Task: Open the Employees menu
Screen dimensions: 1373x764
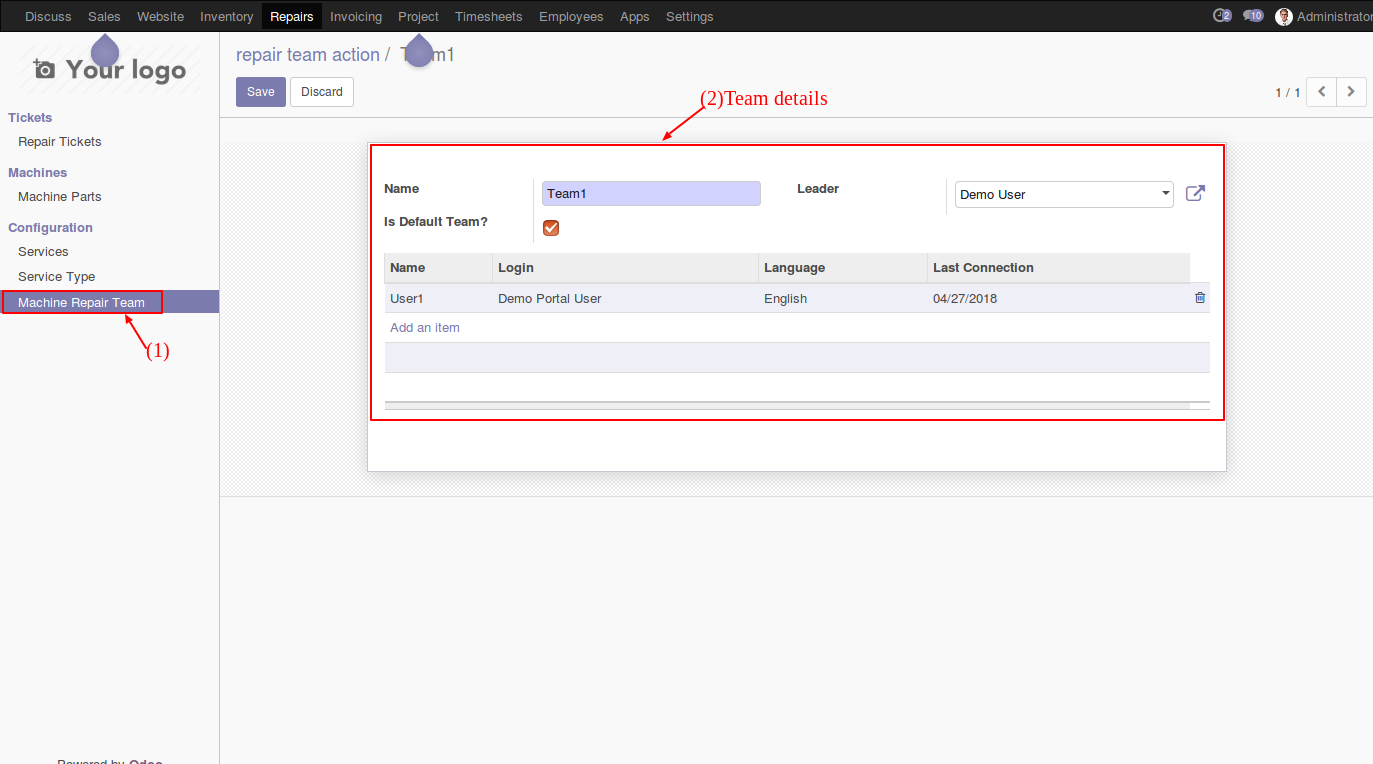Action: (x=571, y=16)
